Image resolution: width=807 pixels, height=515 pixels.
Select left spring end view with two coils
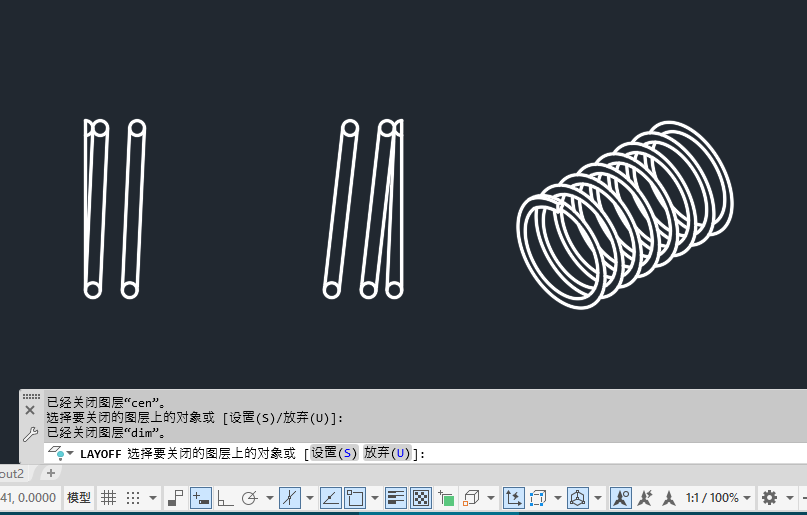[x=115, y=208]
